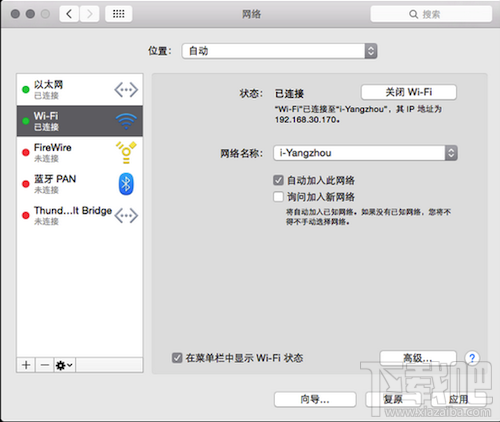Click green status dot of 以太网

click(x=26, y=90)
